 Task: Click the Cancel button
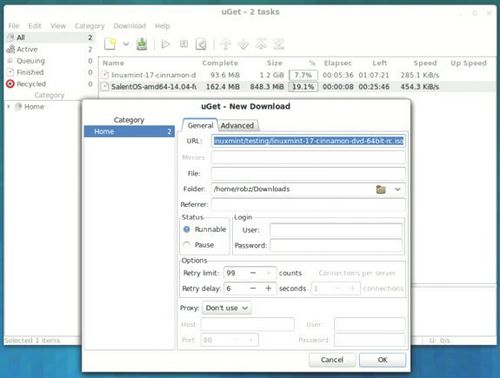point(332,360)
